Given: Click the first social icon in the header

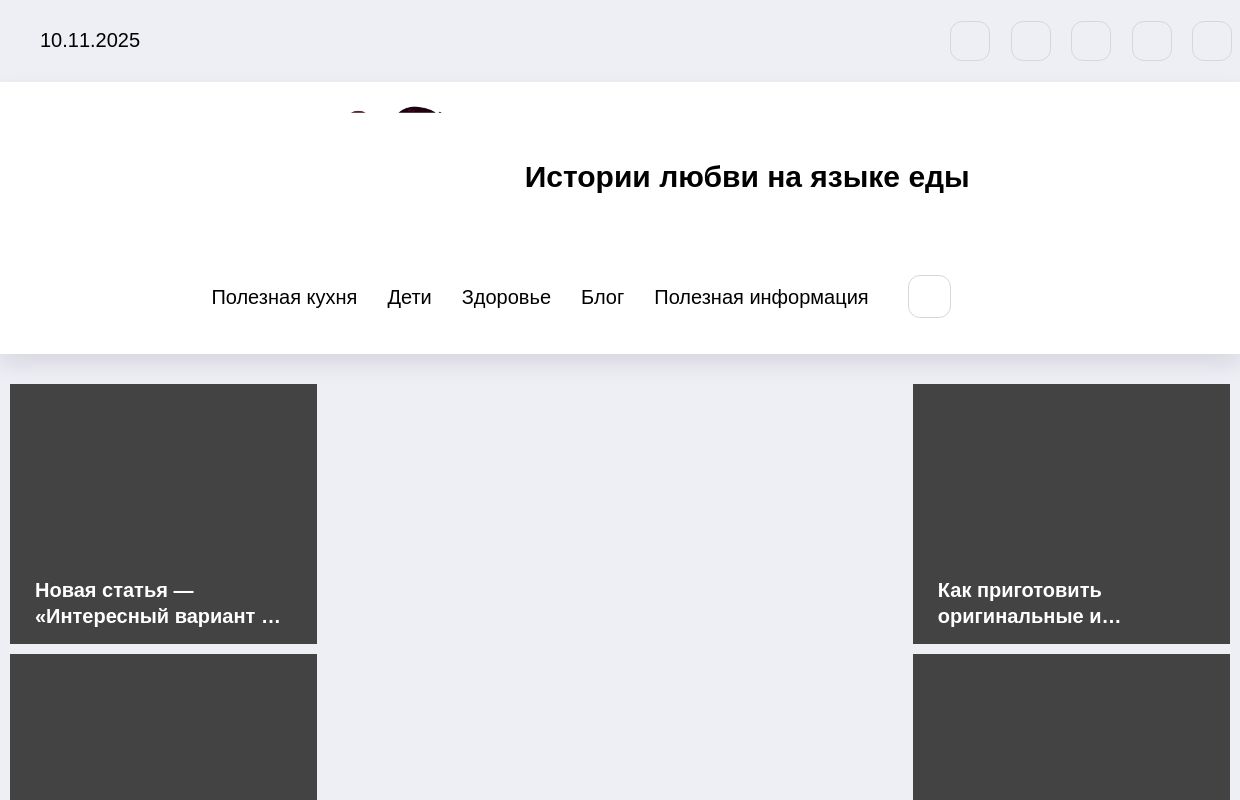Looking at the screenshot, I should point(969,41).
